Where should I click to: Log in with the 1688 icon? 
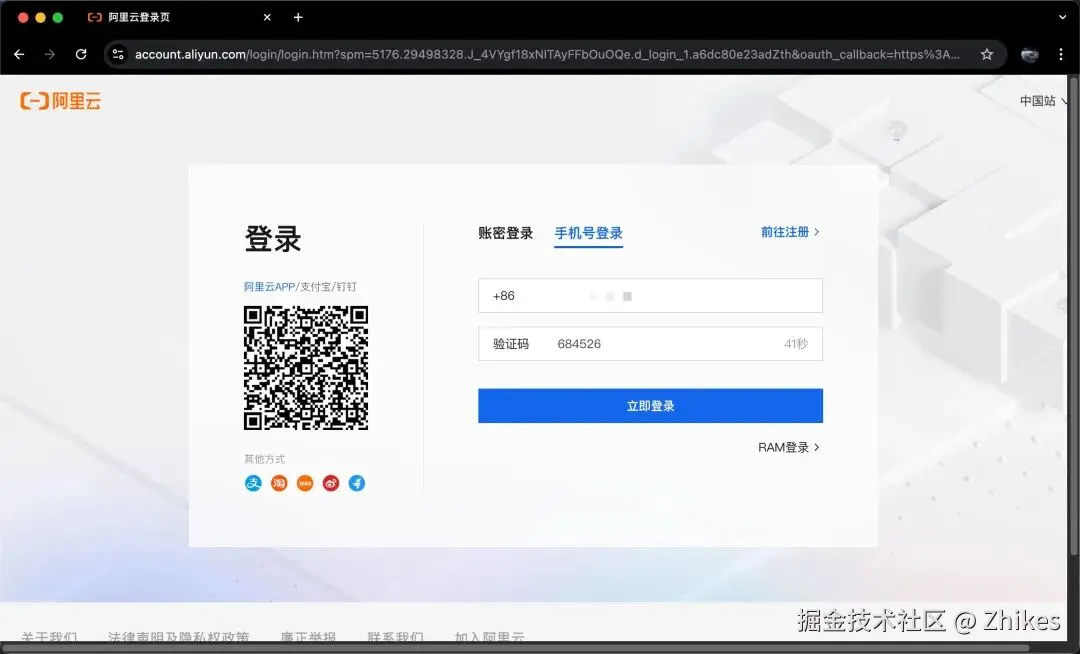[305, 483]
